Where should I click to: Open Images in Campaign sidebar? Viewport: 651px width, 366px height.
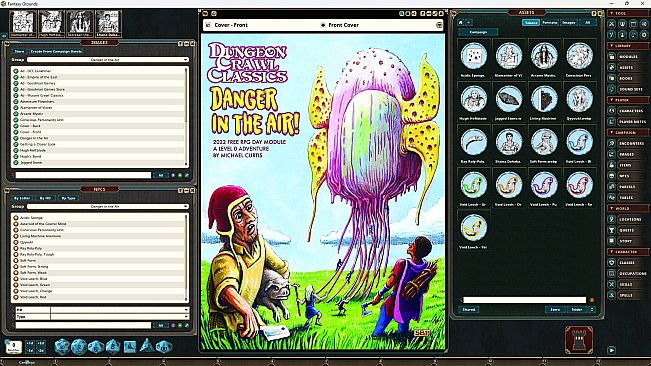pyautogui.click(x=628, y=154)
